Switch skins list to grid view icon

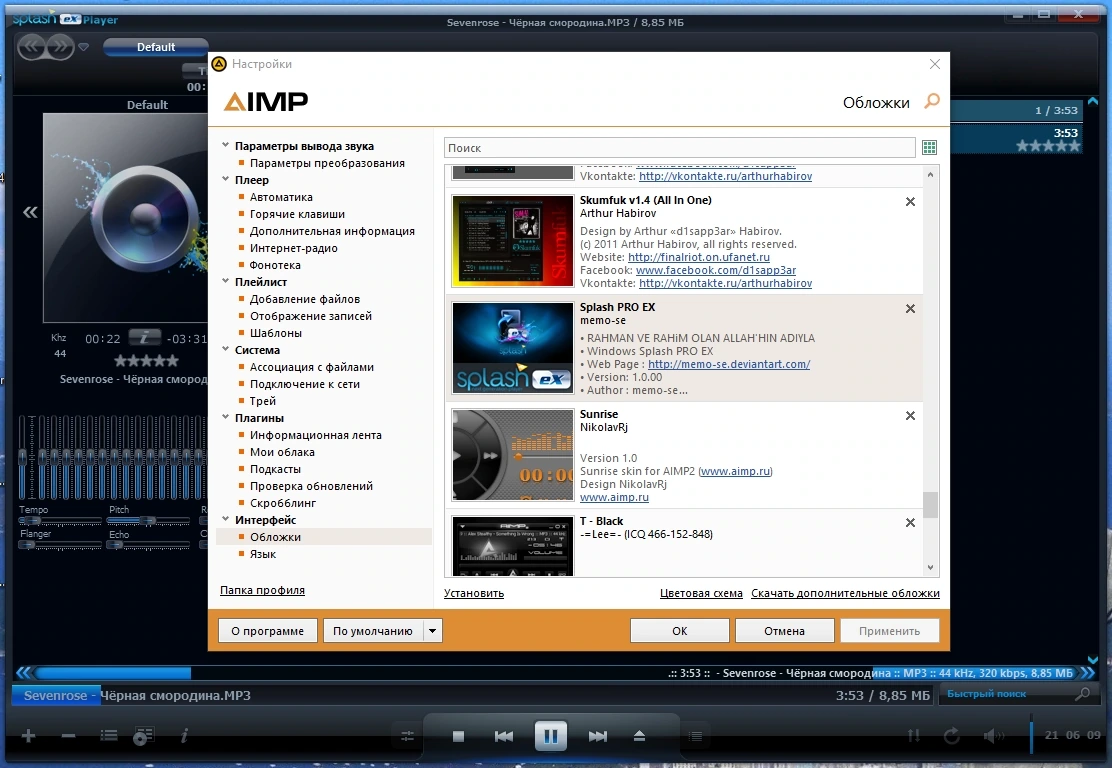(929, 148)
